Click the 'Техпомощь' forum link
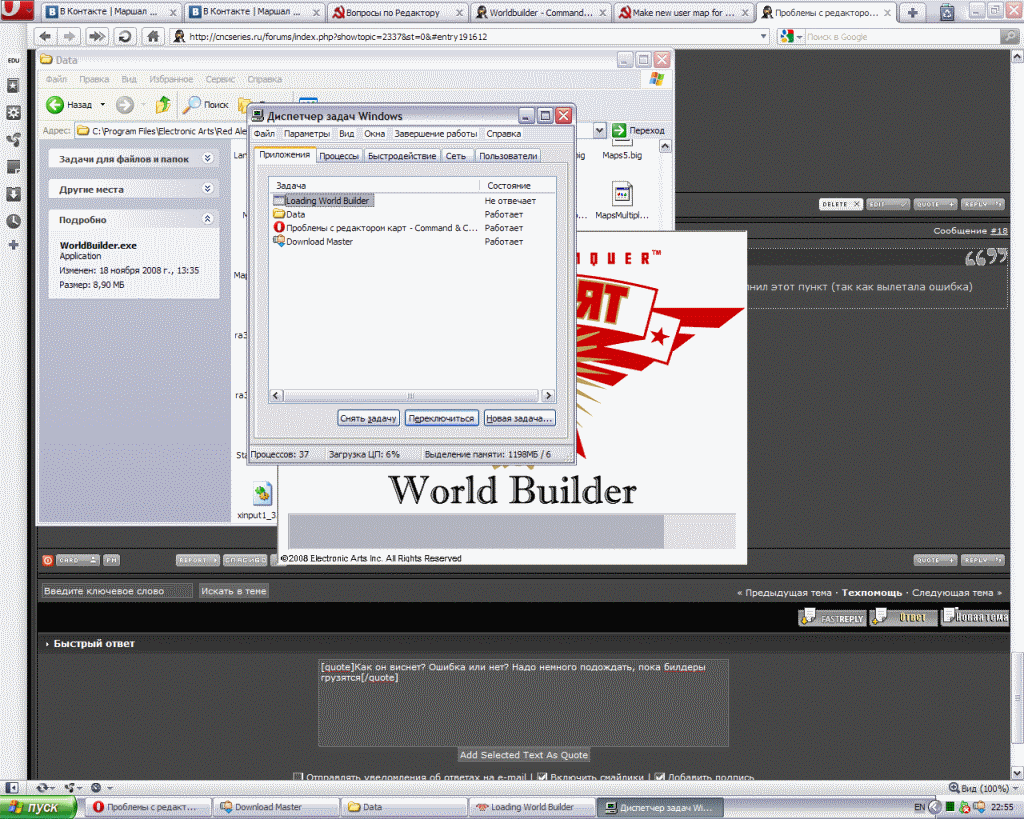Viewport: 1024px width, 819px height. pos(871,592)
